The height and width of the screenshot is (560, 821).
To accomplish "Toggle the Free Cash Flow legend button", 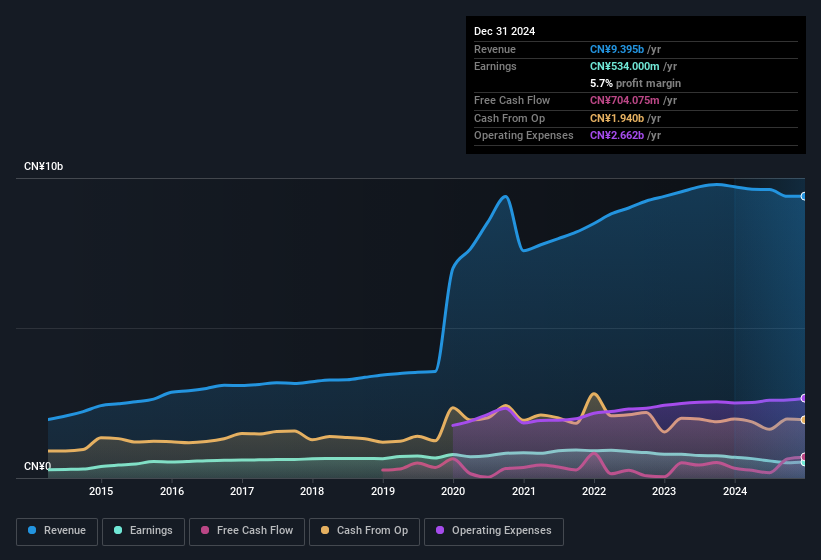I will click(x=247, y=531).
